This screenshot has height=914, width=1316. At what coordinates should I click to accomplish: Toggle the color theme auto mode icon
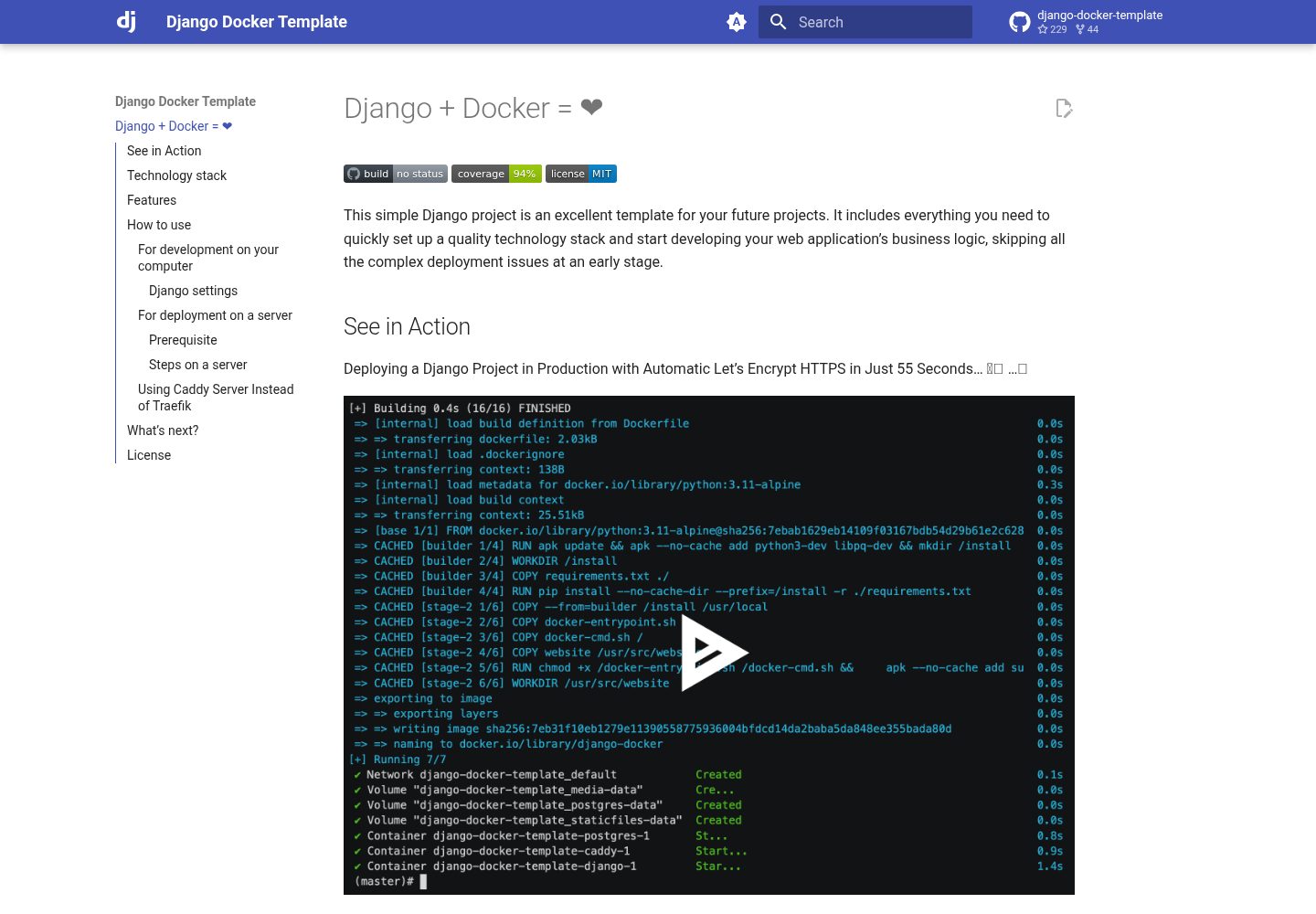(x=737, y=22)
